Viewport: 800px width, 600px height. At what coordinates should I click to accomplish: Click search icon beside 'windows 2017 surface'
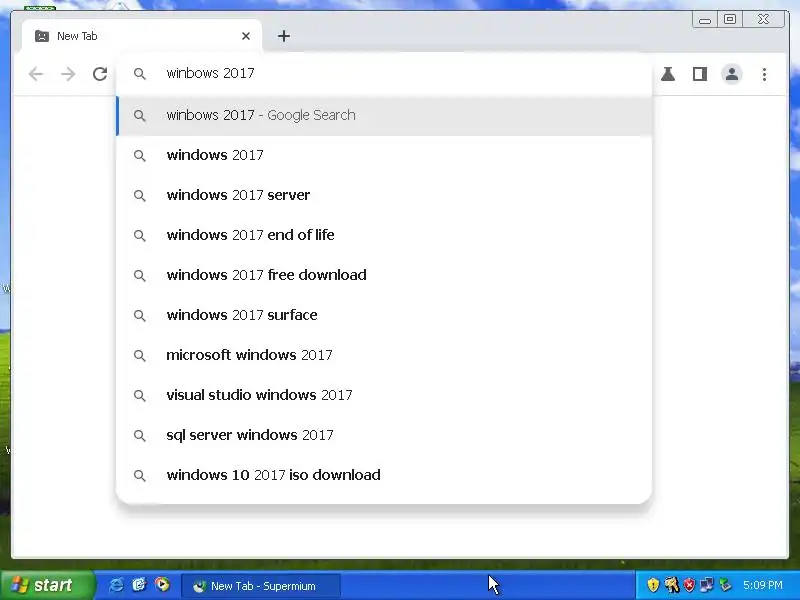(139, 315)
